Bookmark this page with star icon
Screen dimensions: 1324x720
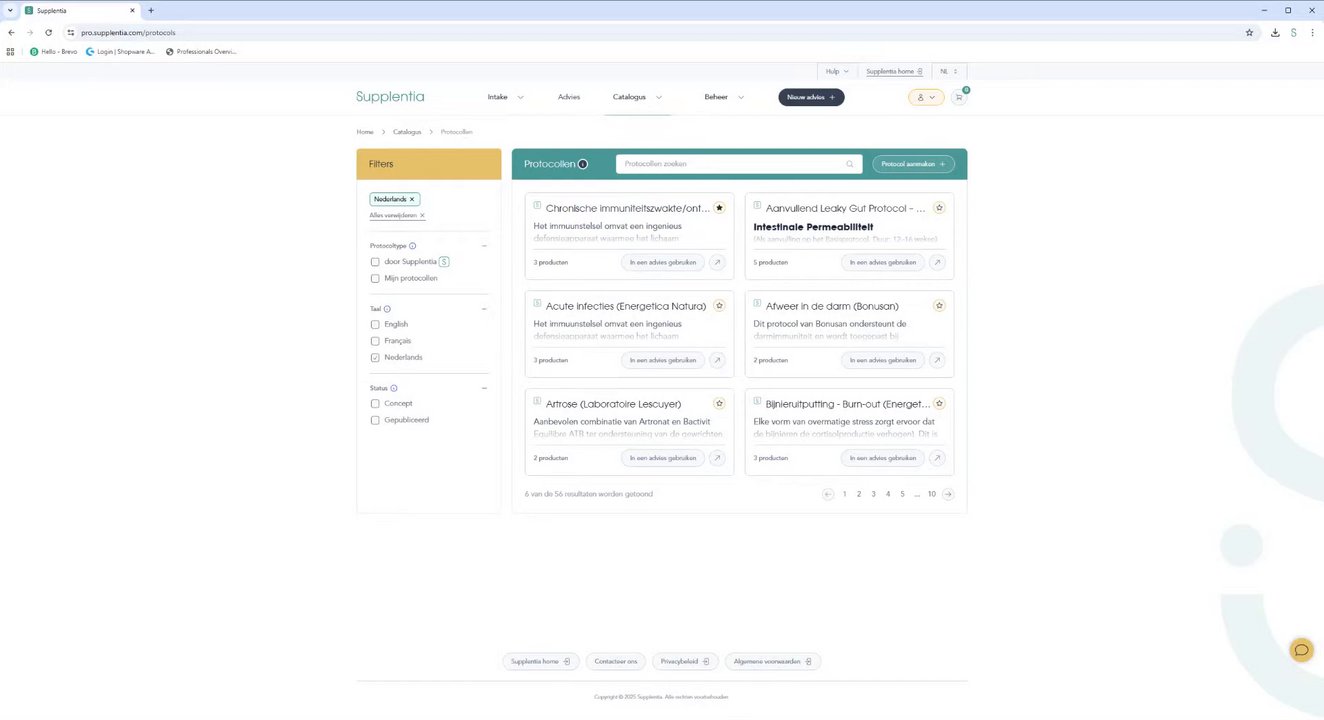[x=1249, y=32]
